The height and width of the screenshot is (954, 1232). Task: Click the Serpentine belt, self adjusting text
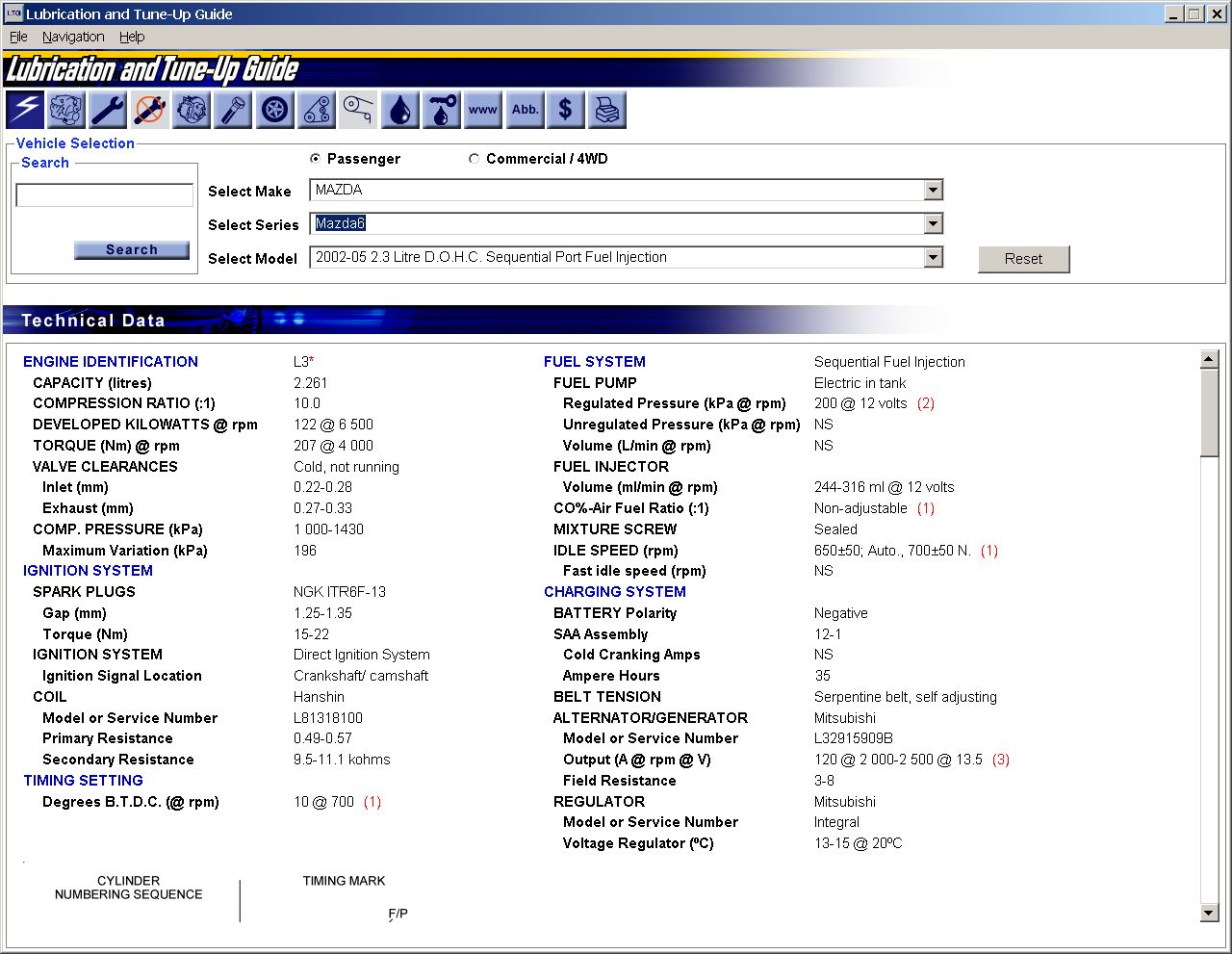(906, 697)
